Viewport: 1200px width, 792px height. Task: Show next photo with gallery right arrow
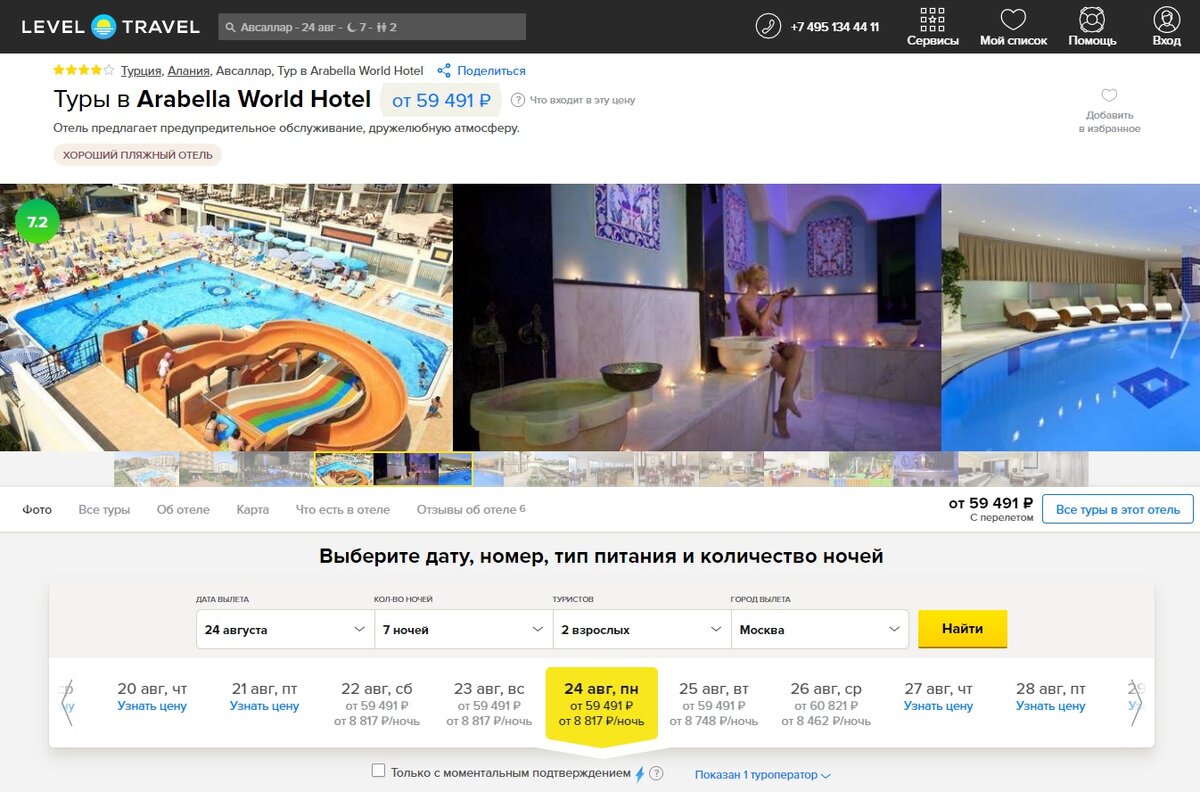pos(1181,318)
